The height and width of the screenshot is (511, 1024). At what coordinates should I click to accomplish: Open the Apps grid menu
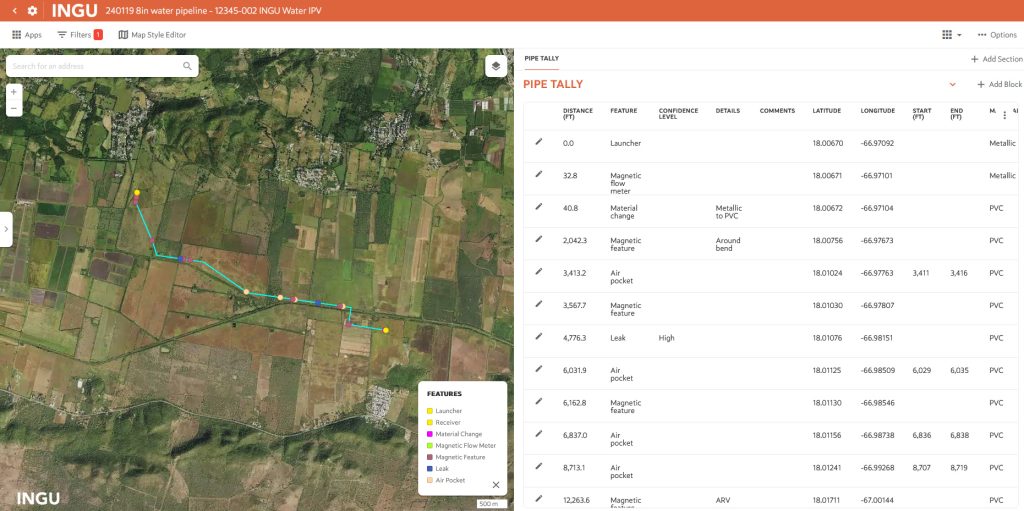coord(27,35)
